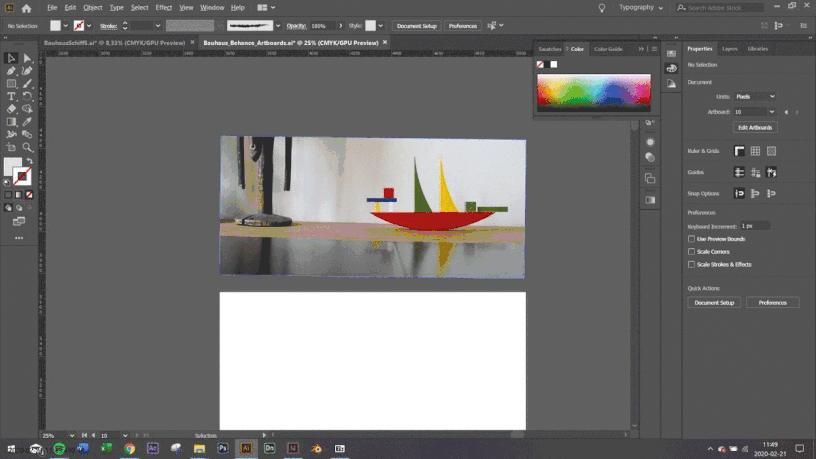This screenshot has width=816, height=459.
Task: Select the Puppet Warp tool
Action: [x=11, y=134]
